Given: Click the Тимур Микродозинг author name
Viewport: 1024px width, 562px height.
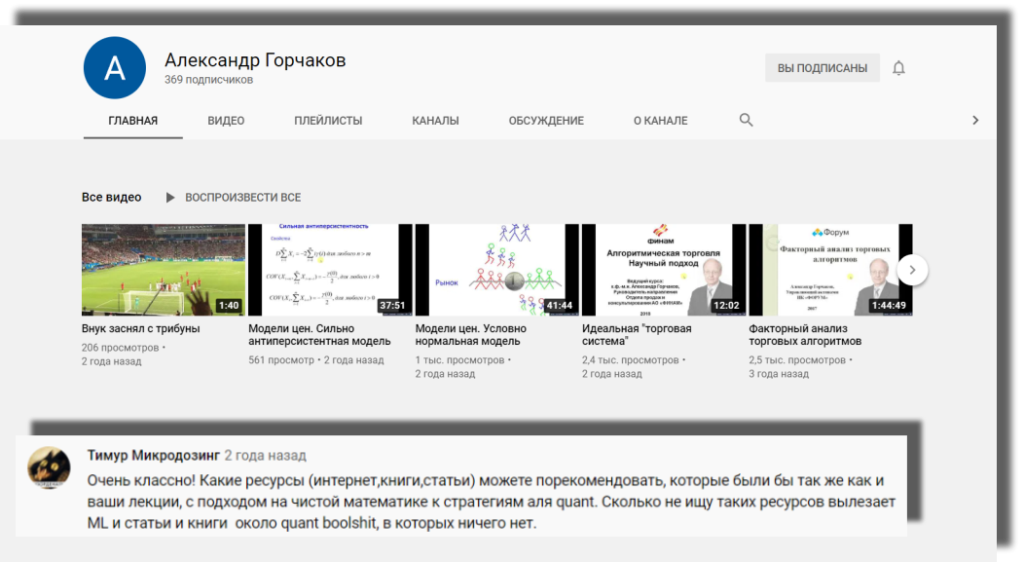Looking at the screenshot, I should [153, 455].
